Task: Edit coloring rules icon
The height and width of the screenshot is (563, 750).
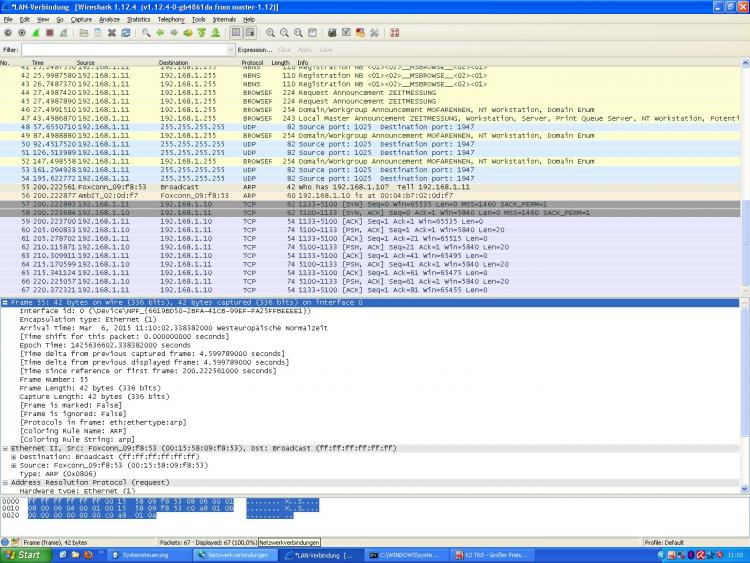Action: pos(360,33)
